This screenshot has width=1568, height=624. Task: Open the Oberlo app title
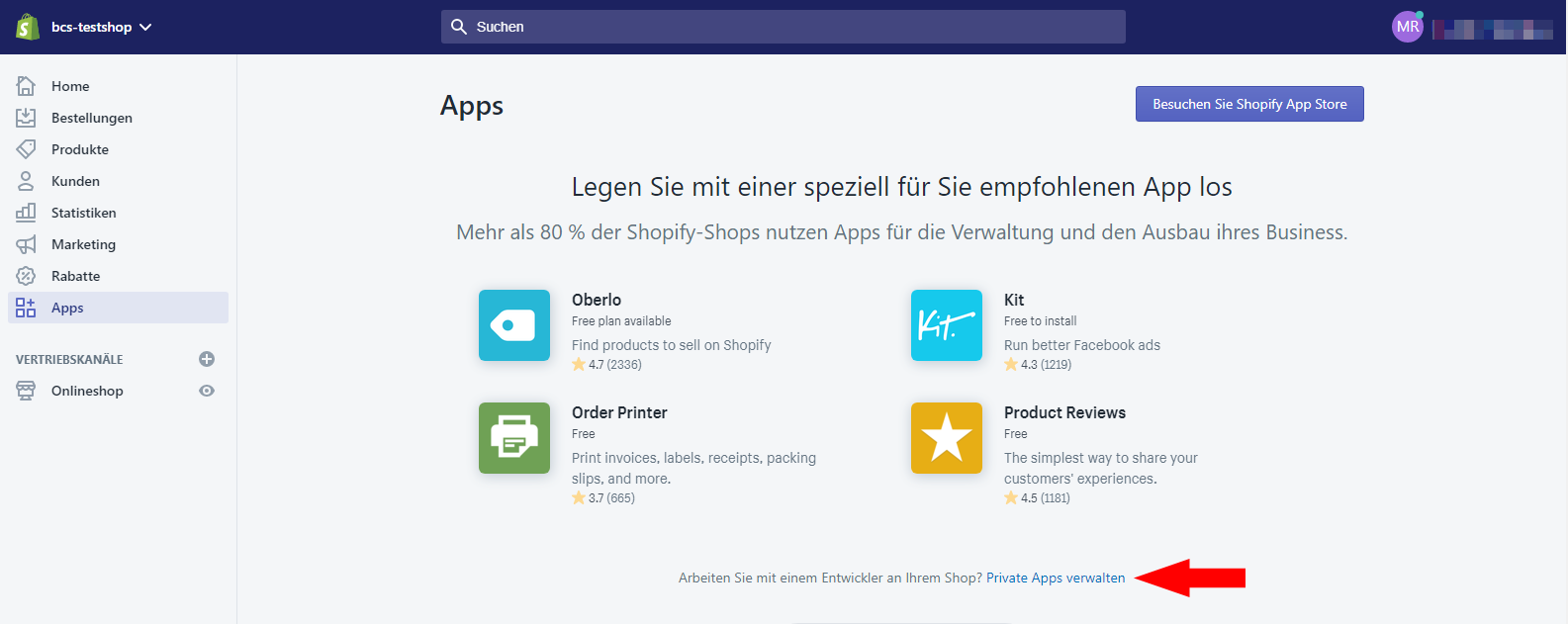coord(597,300)
